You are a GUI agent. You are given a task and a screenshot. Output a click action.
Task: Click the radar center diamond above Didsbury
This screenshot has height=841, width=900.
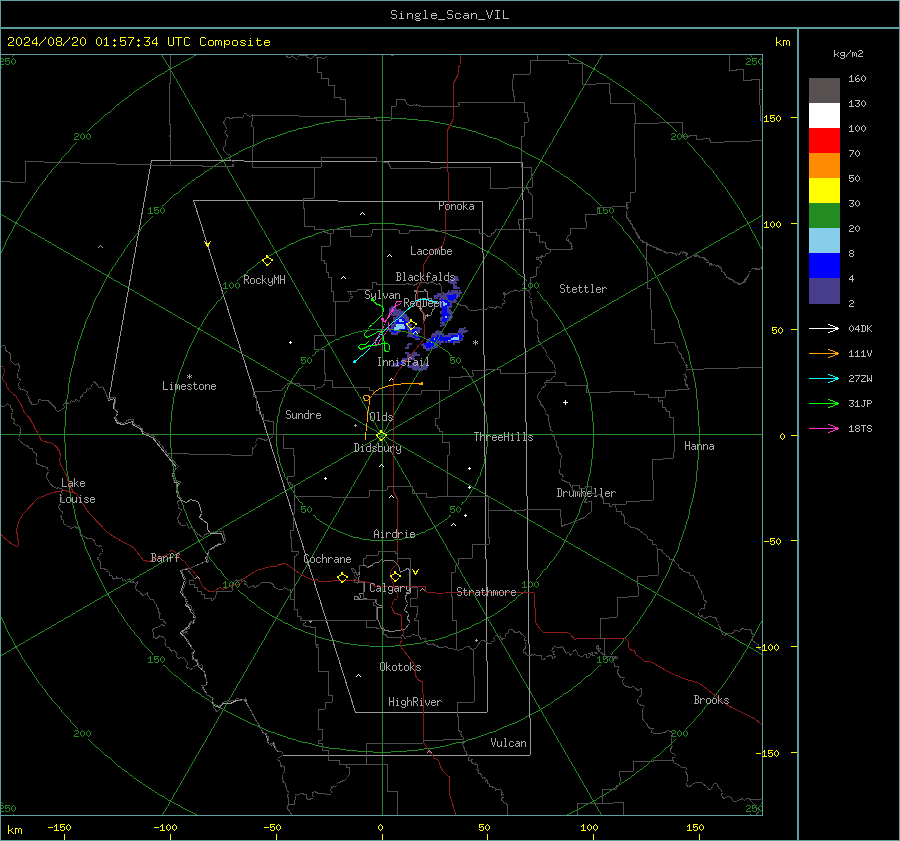(381, 436)
